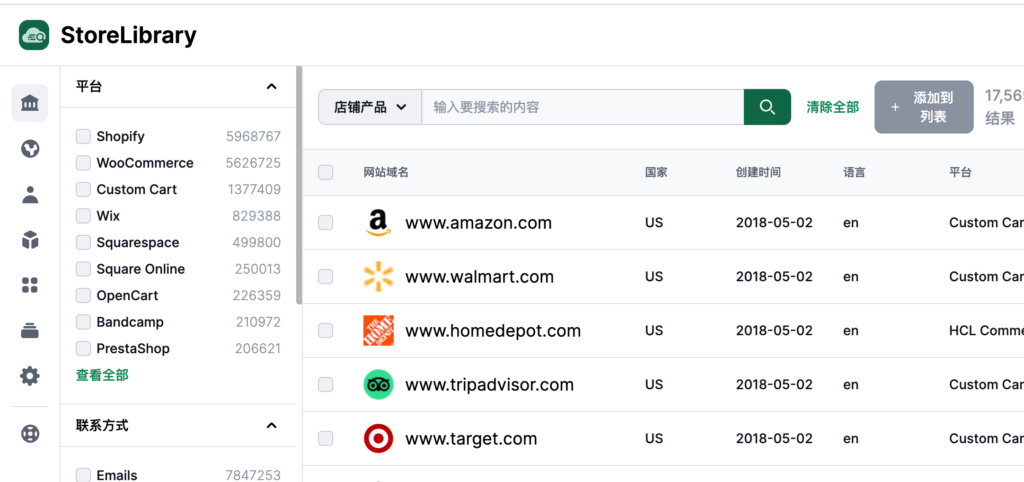The image size is (1024, 482).
Task: Click the 创建时间 column header
Action: (x=758, y=172)
